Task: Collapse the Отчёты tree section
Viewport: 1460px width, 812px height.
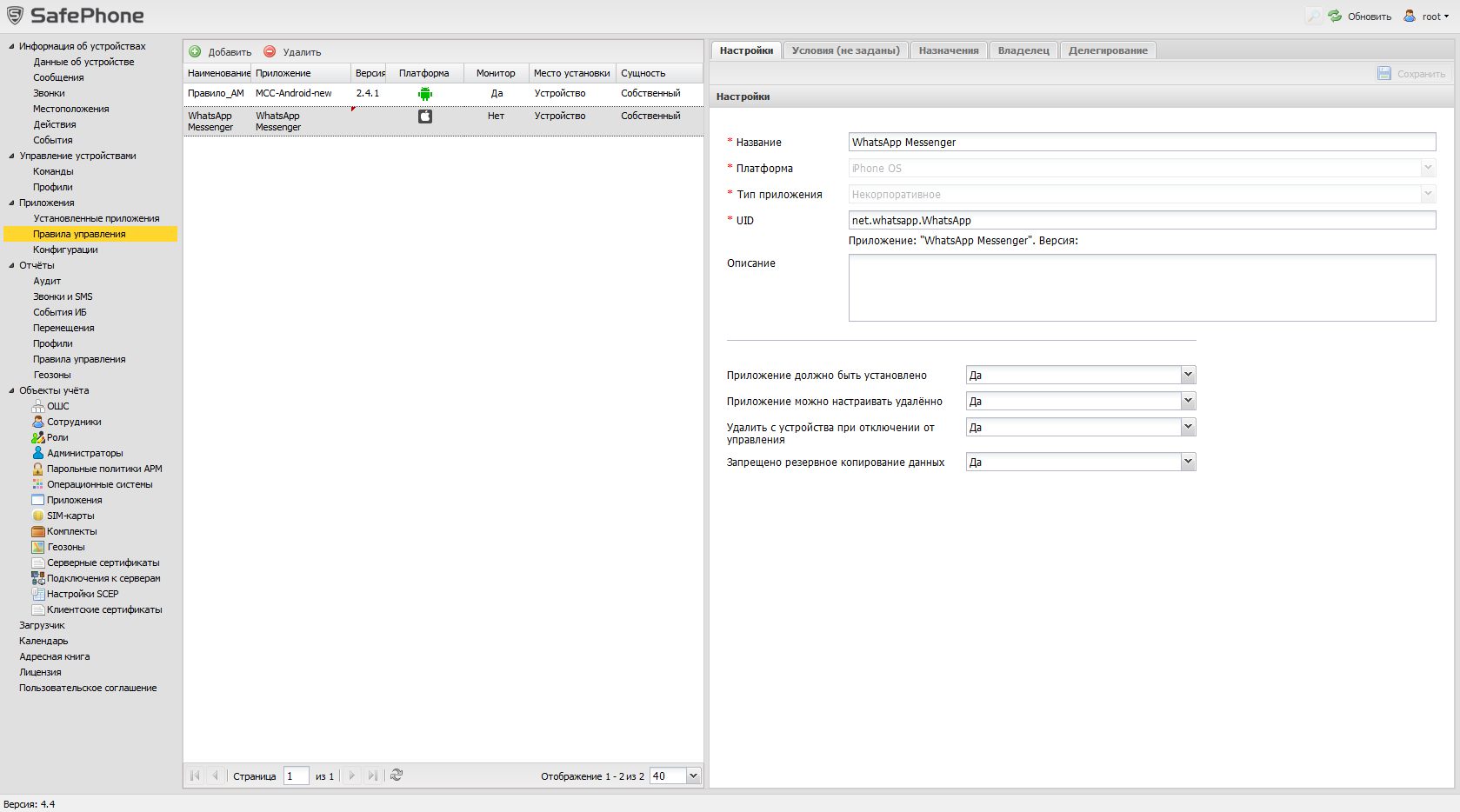Action: [11, 265]
